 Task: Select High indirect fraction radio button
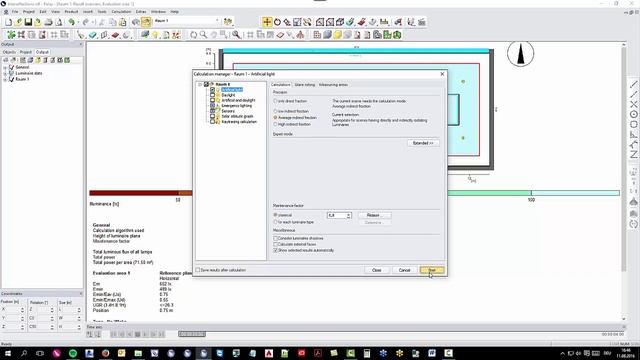[276, 124]
